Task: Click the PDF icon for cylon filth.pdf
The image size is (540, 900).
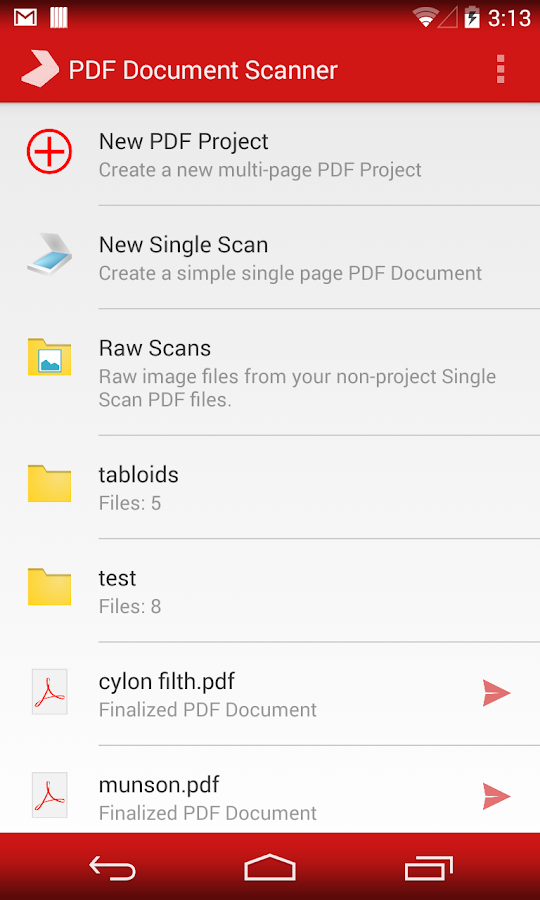Action: [49, 692]
